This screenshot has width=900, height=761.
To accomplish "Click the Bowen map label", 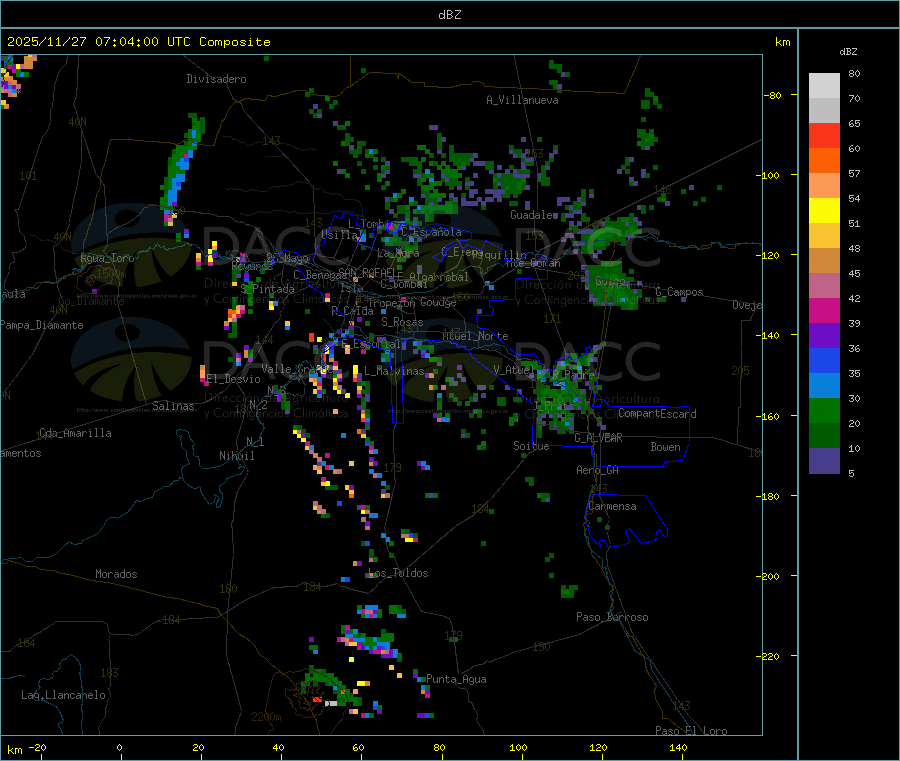I will click(x=665, y=447).
